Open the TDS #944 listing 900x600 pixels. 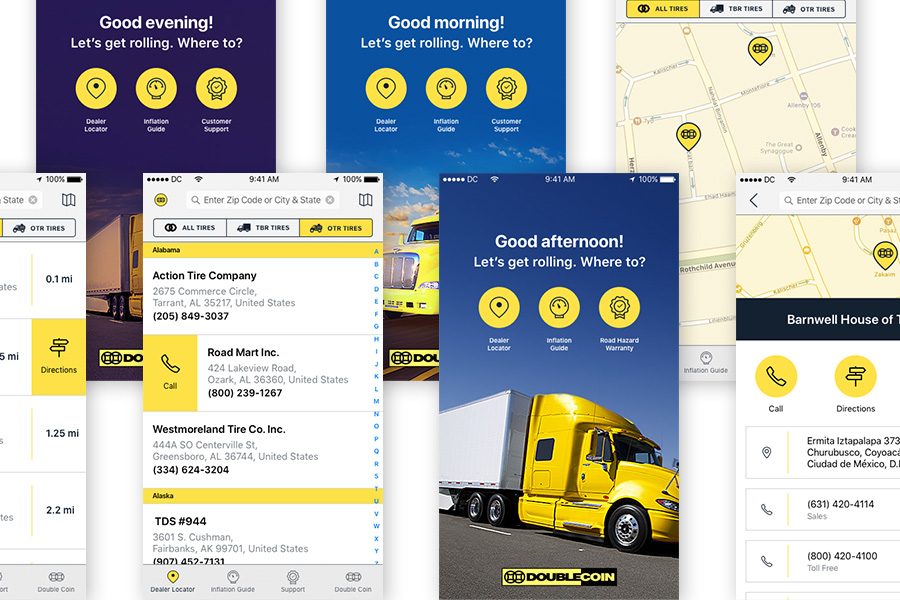coord(255,534)
